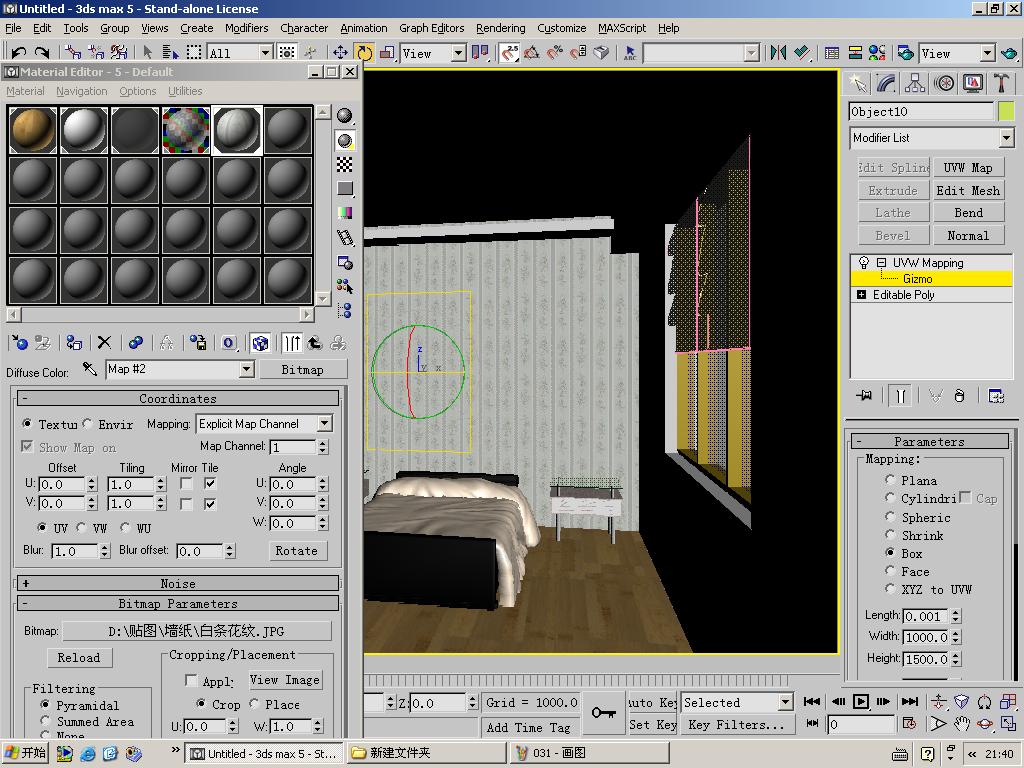Image resolution: width=1024 pixels, height=768 pixels.
Task: Open the Selected key filter dropdown
Action: coord(785,703)
